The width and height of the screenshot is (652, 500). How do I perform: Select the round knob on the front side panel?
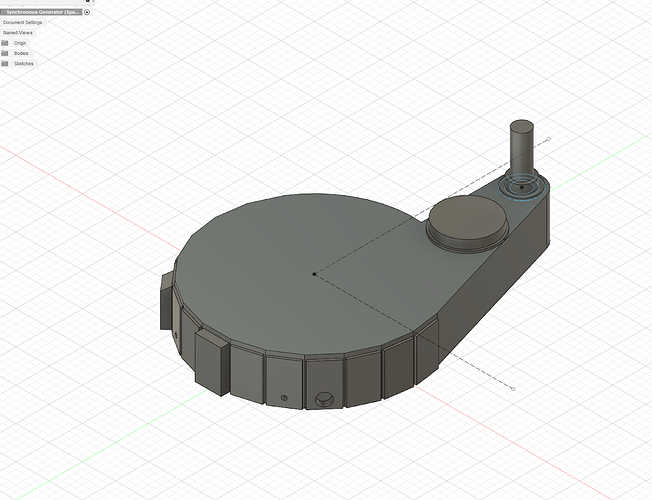324,399
